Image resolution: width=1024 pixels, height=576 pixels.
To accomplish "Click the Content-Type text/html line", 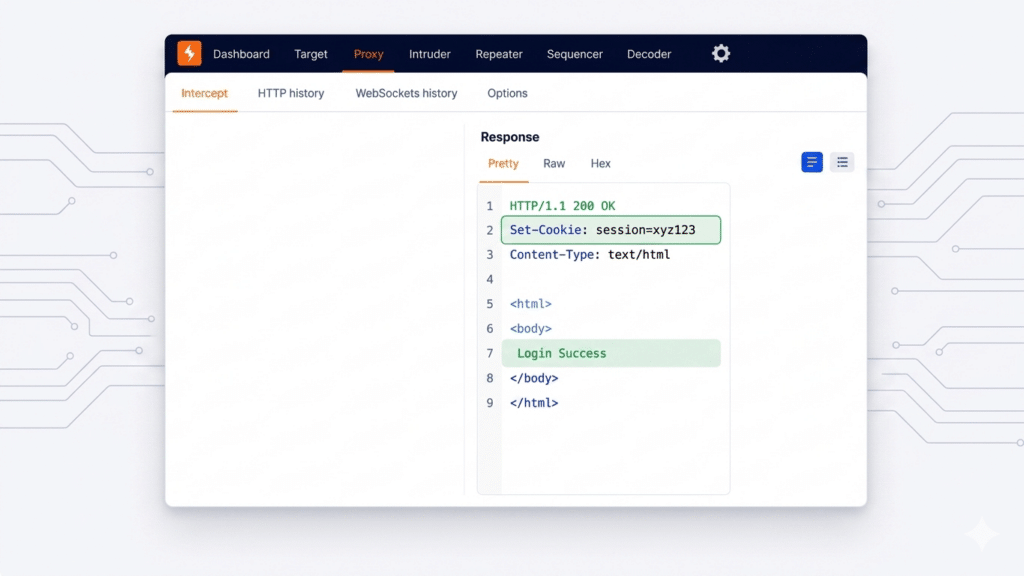I will click(x=590, y=255).
